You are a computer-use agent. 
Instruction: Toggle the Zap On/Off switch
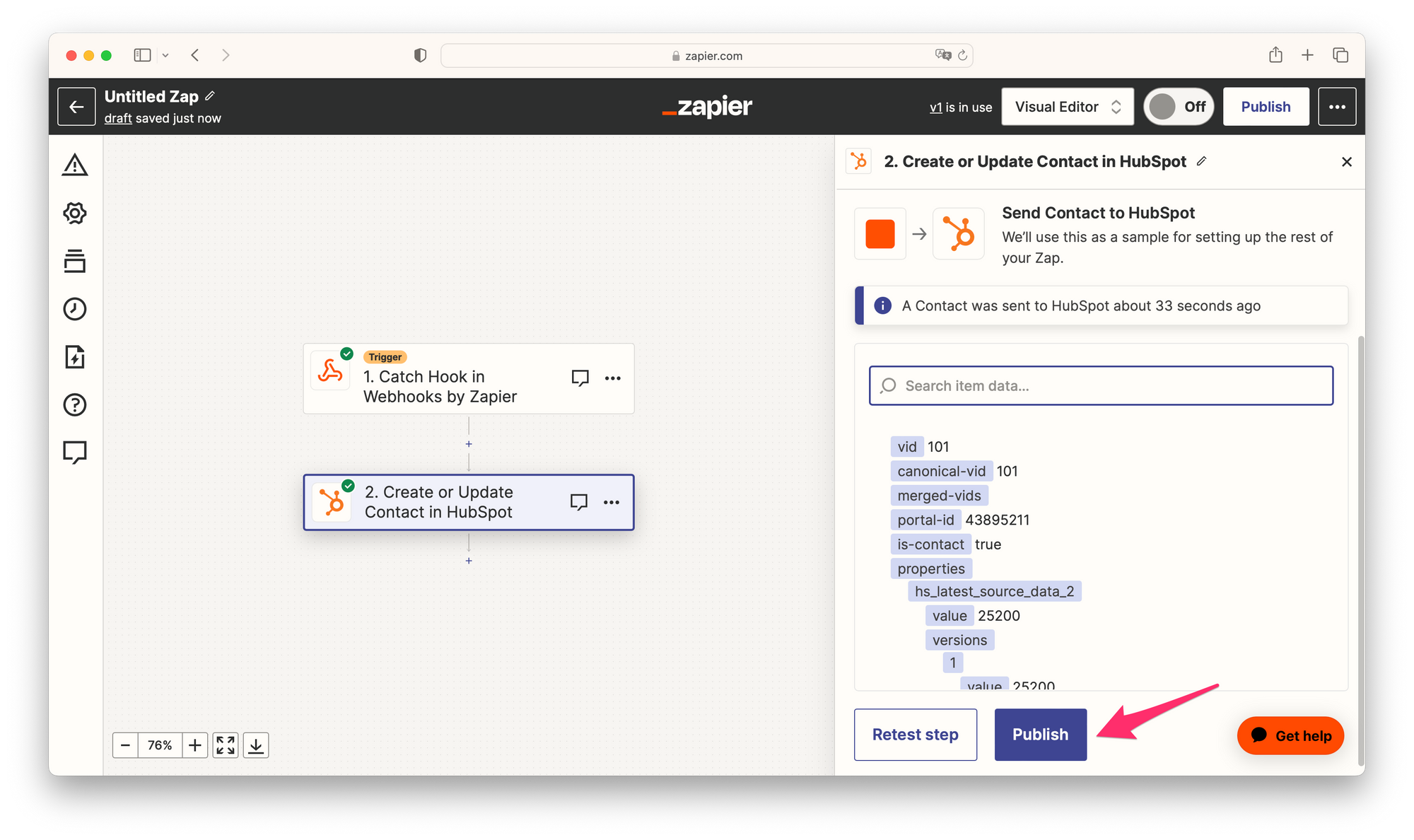1179,107
